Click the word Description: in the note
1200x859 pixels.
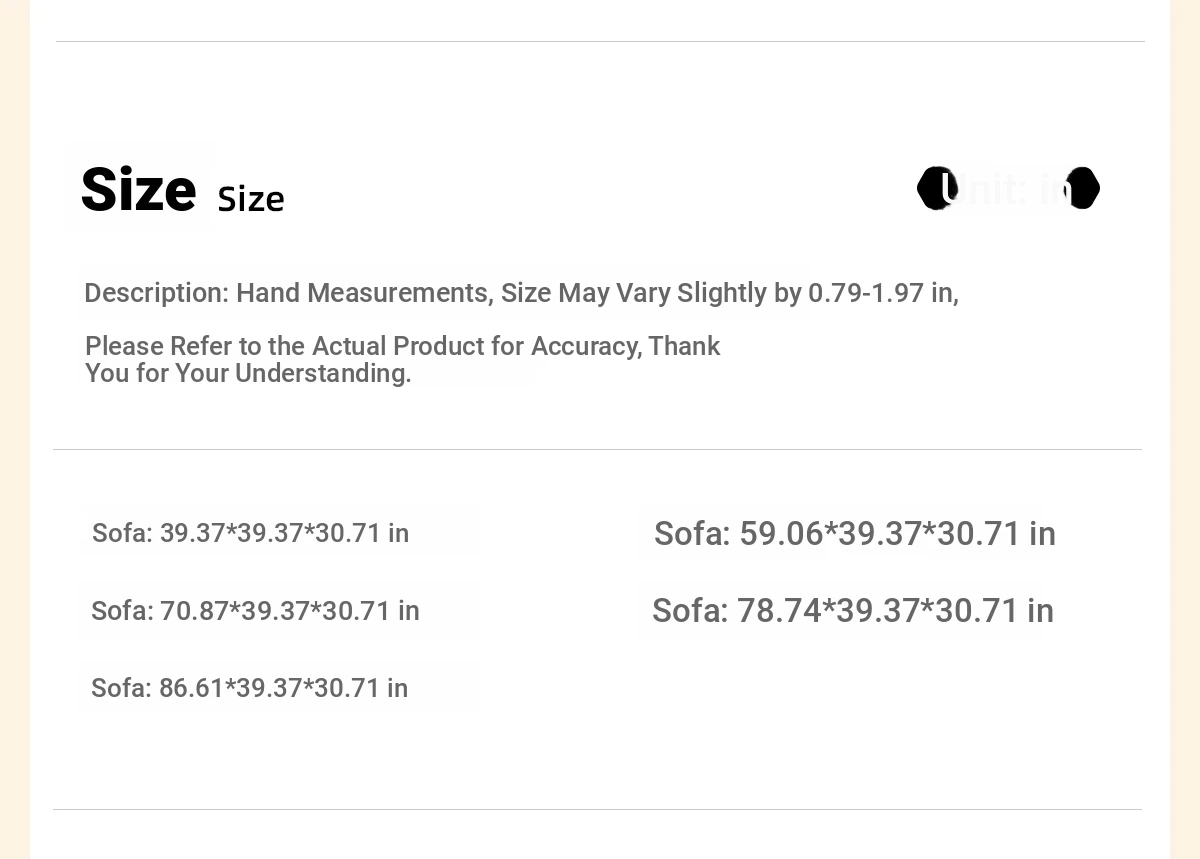pyautogui.click(x=157, y=294)
